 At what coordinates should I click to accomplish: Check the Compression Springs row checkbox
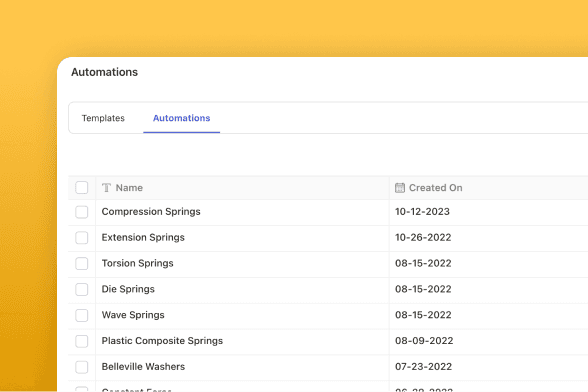[x=82, y=212]
